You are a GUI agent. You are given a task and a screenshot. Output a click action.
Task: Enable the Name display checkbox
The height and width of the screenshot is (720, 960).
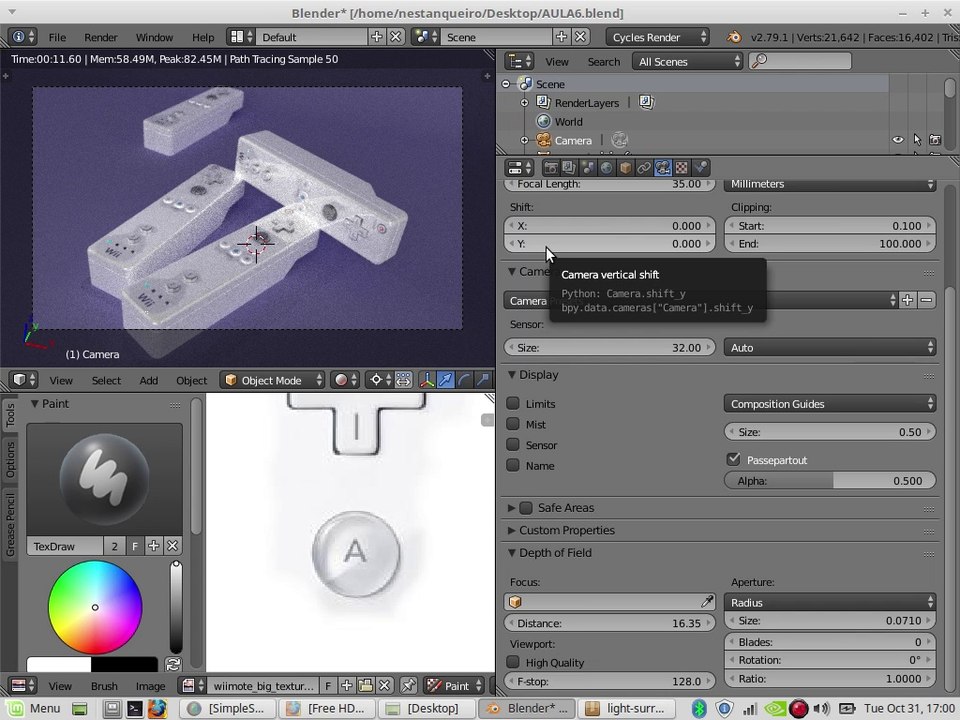click(x=513, y=465)
